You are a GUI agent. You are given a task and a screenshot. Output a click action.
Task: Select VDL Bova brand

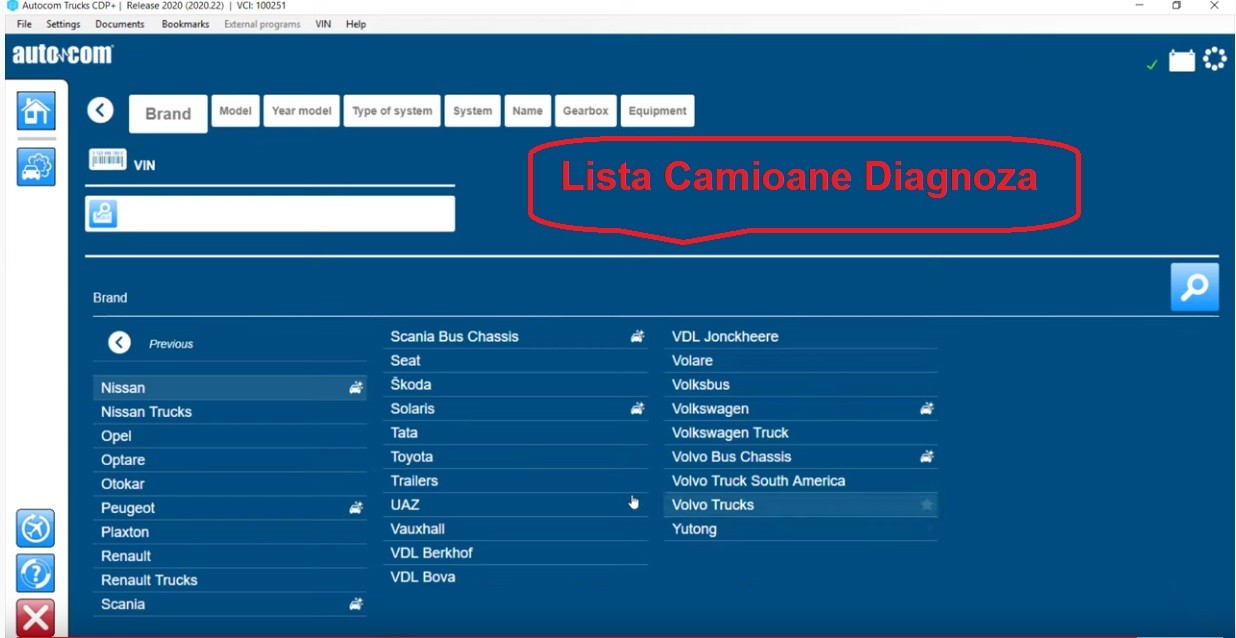click(x=516, y=577)
